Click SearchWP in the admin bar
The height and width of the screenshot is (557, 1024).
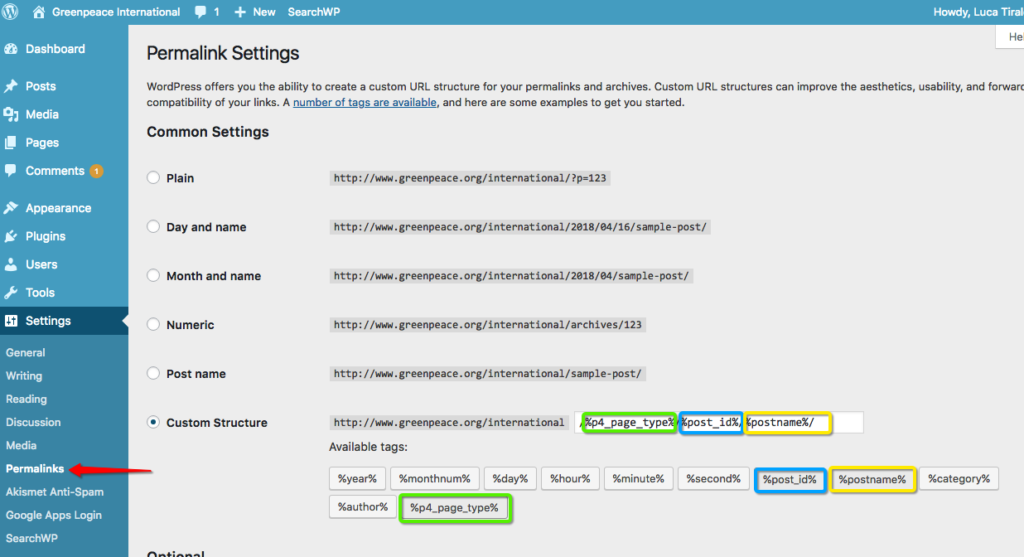click(313, 12)
